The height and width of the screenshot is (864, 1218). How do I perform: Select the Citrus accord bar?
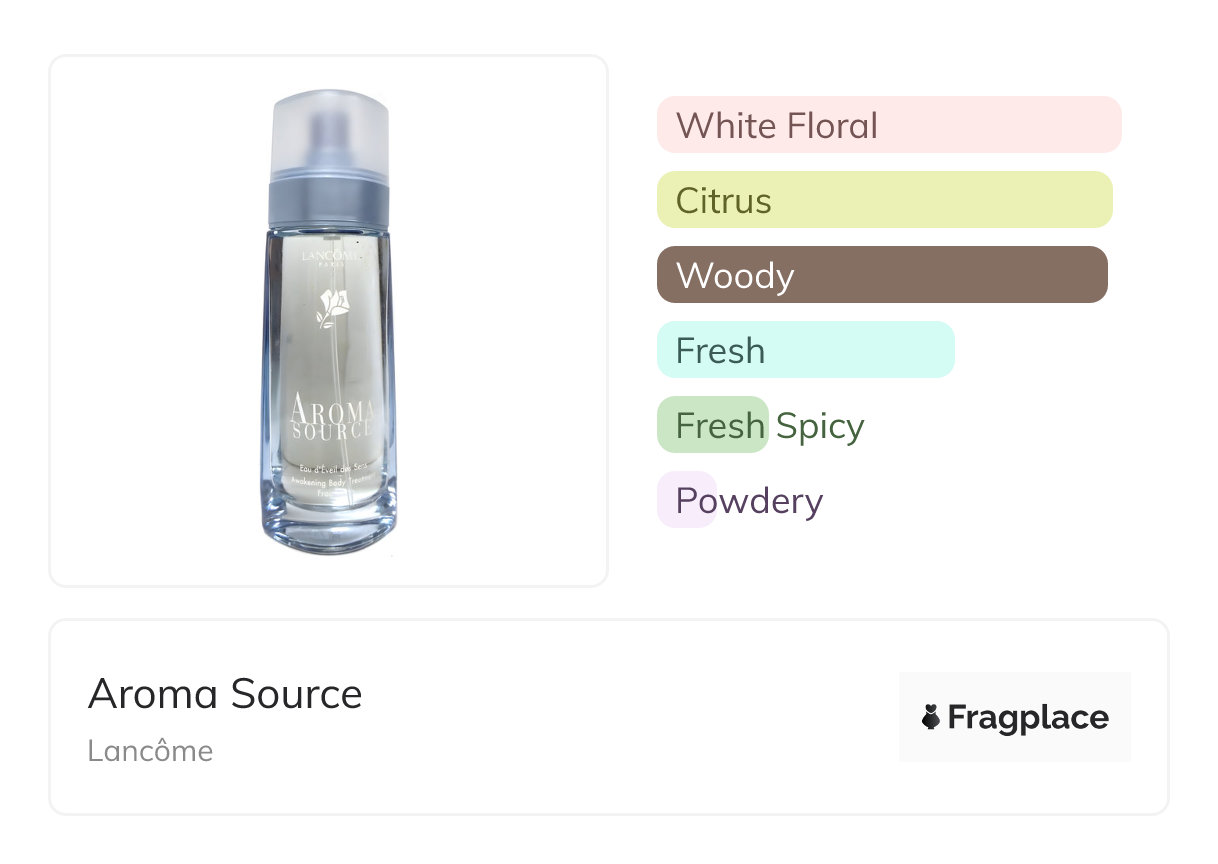coord(884,200)
